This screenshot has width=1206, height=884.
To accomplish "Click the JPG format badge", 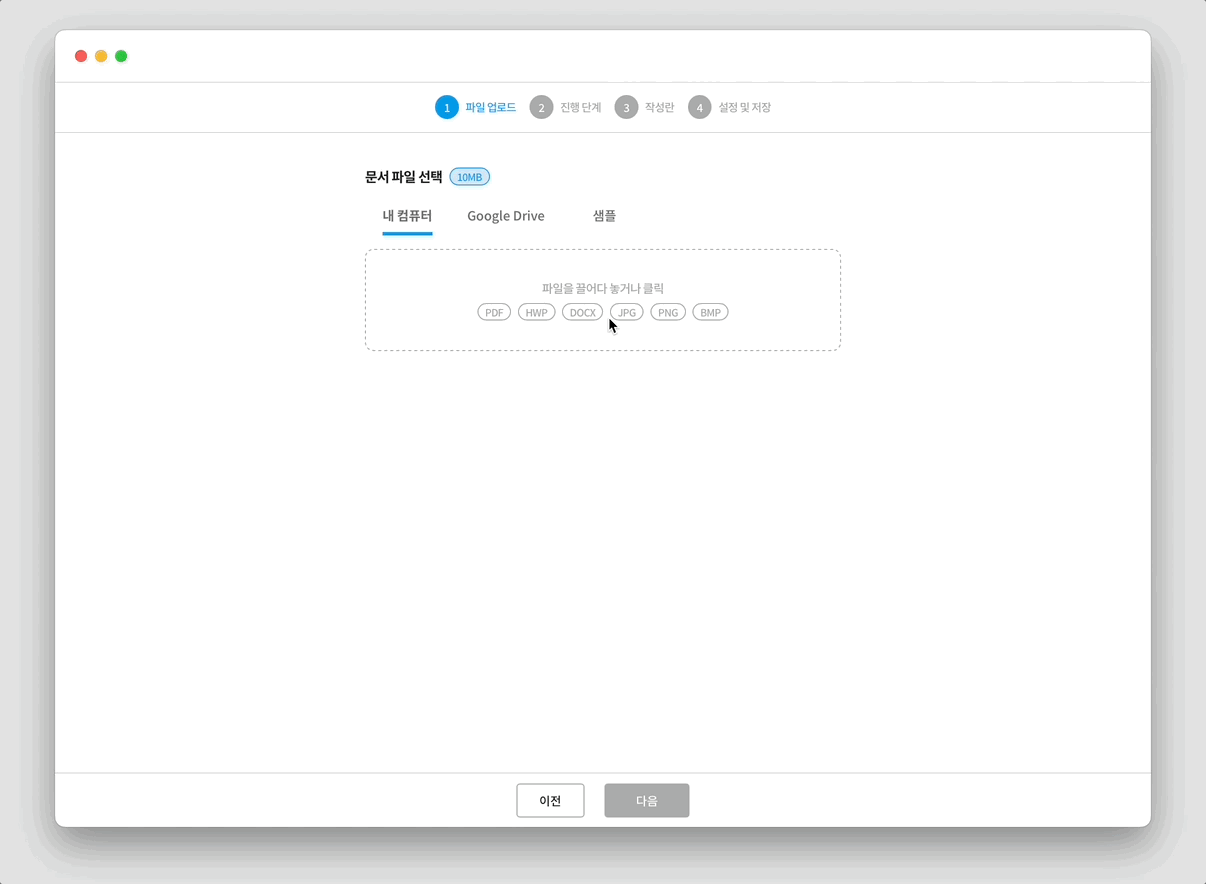I will tap(627, 313).
